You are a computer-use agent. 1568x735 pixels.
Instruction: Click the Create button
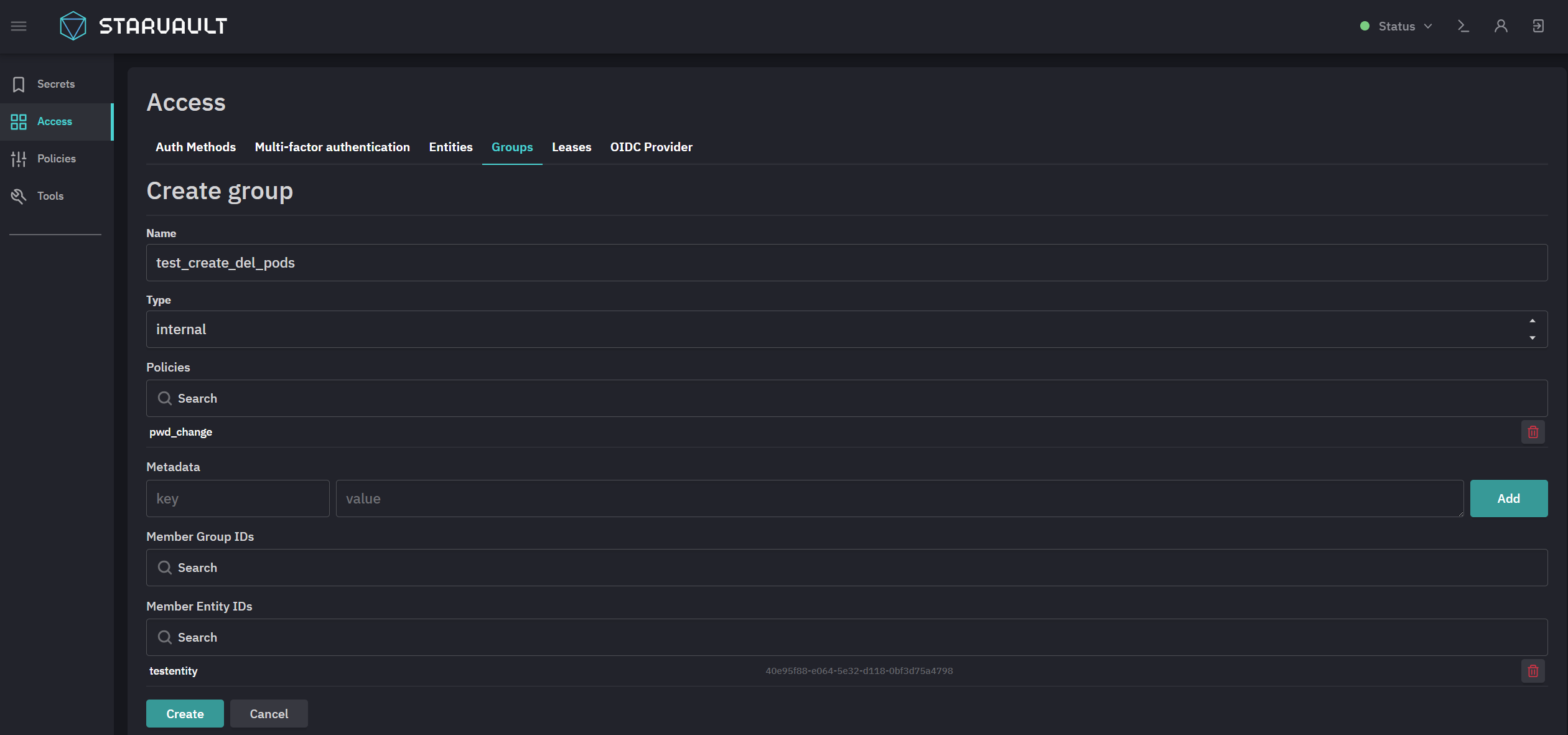pos(185,714)
